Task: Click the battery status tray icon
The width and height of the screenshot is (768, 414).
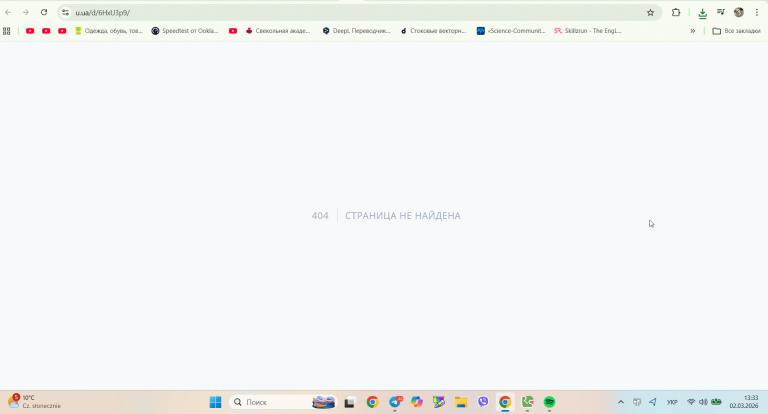Action: click(716, 402)
